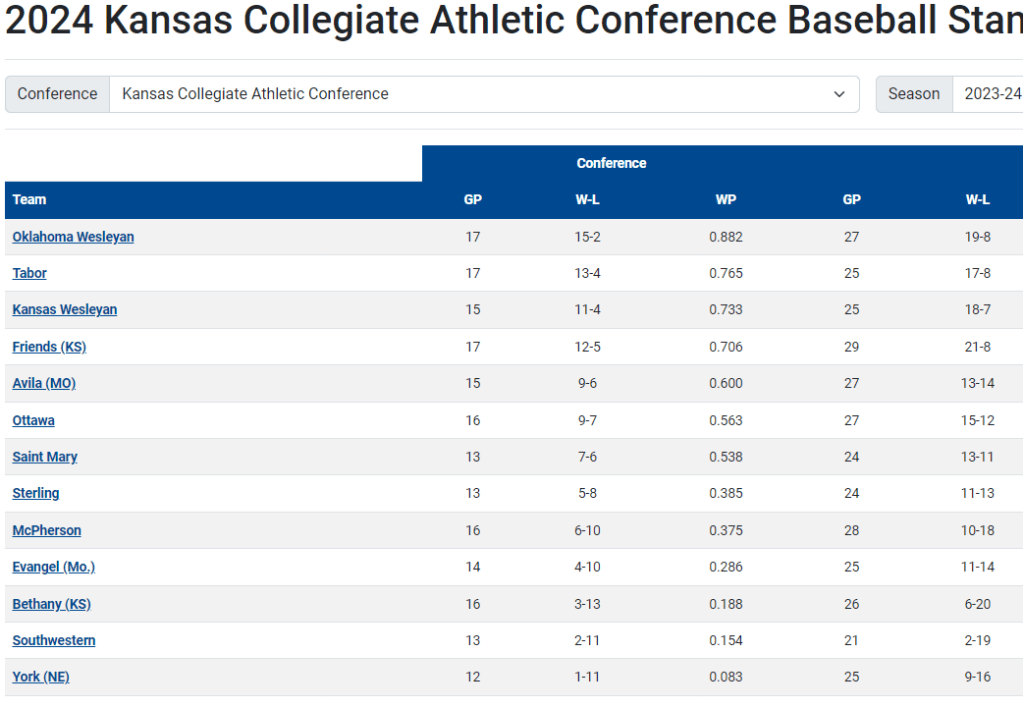Click Avila (MO) team link
This screenshot has height=708, width=1023.
click(44, 383)
